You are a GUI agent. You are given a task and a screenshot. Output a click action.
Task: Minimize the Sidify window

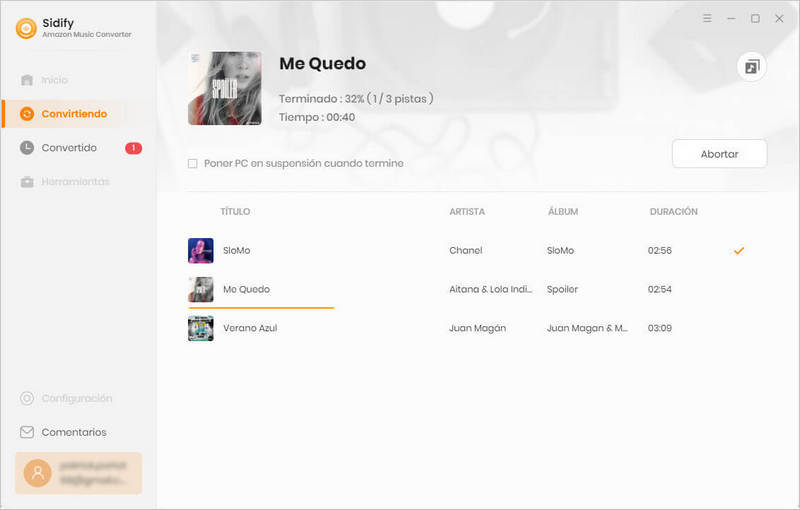[x=731, y=18]
